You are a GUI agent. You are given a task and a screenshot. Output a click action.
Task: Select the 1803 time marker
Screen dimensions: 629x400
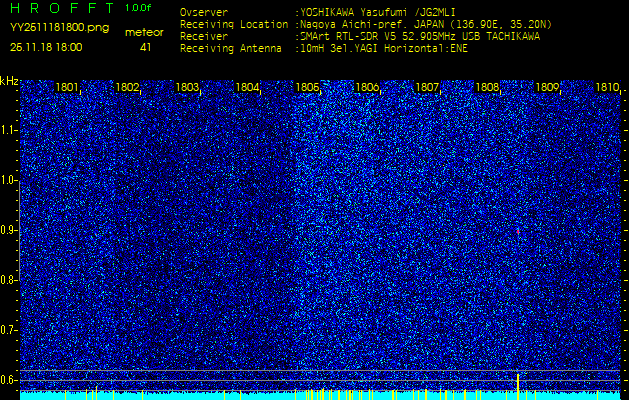point(187,88)
